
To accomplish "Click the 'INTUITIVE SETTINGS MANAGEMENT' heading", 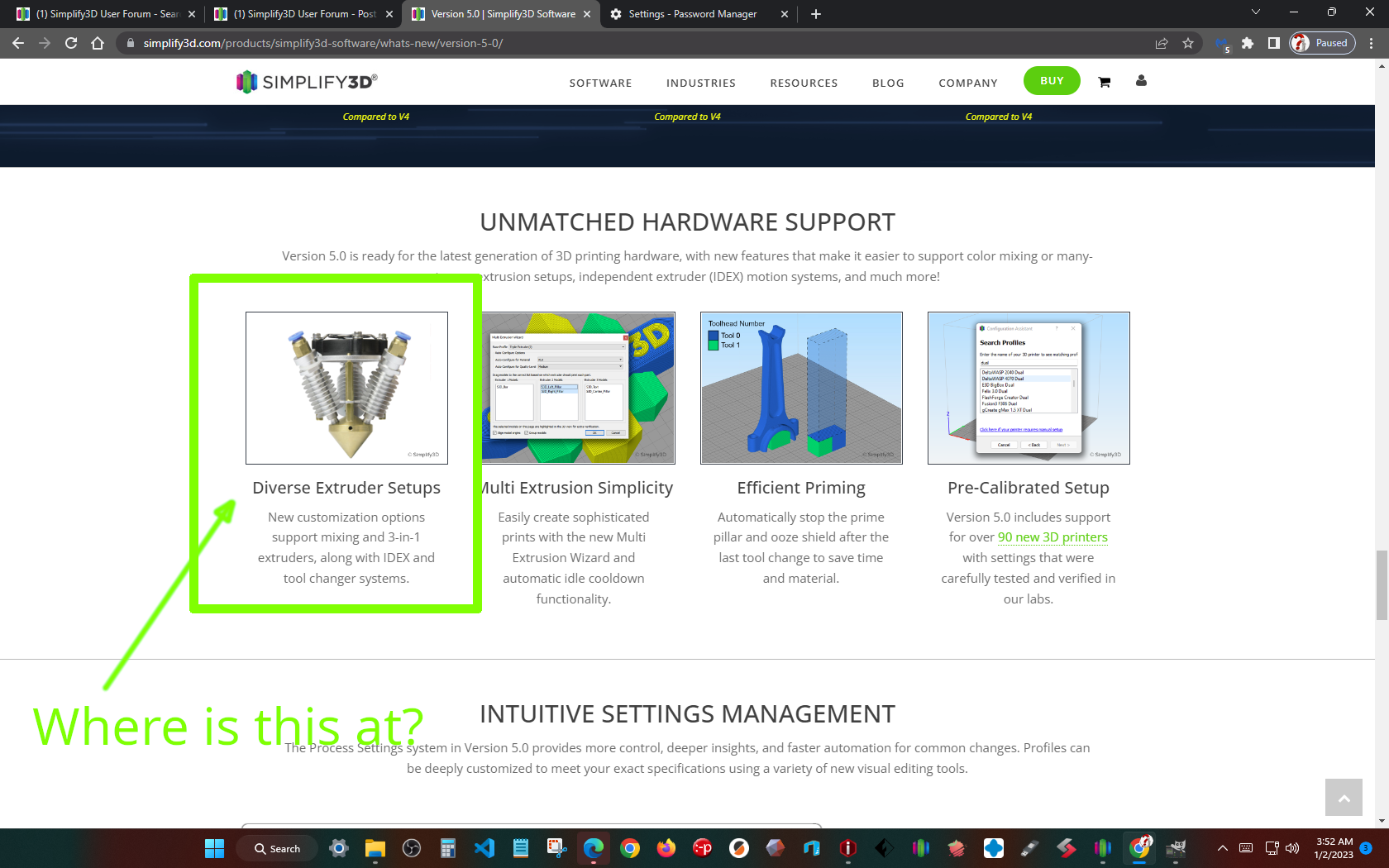I will 687,713.
